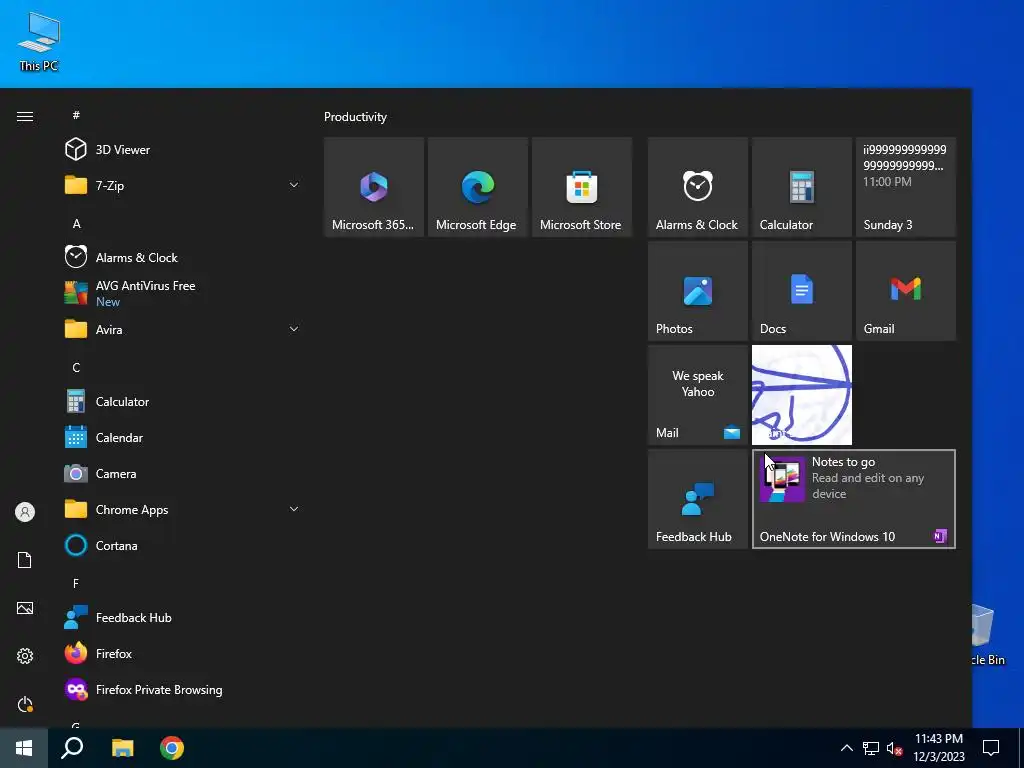This screenshot has width=1024, height=768.
Task: Open network status in system tray
Action: [x=871, y=748]
